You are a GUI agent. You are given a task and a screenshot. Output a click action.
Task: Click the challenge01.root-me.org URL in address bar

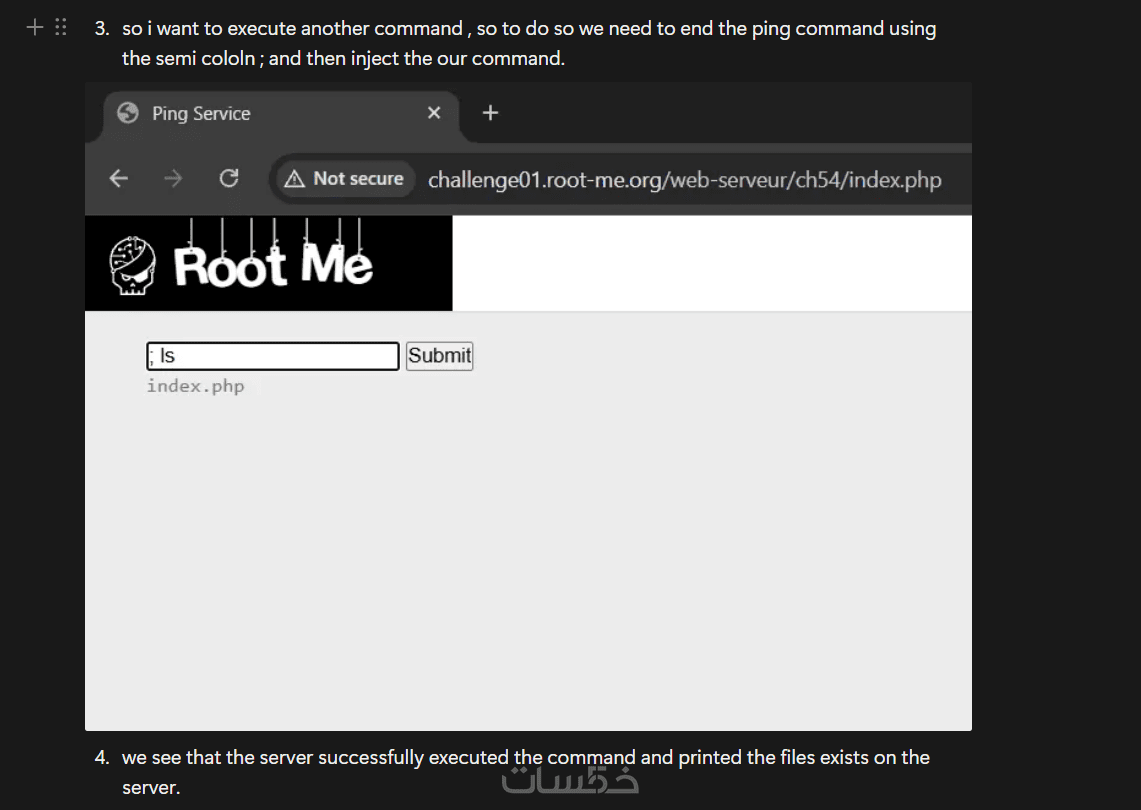(684, 180)
